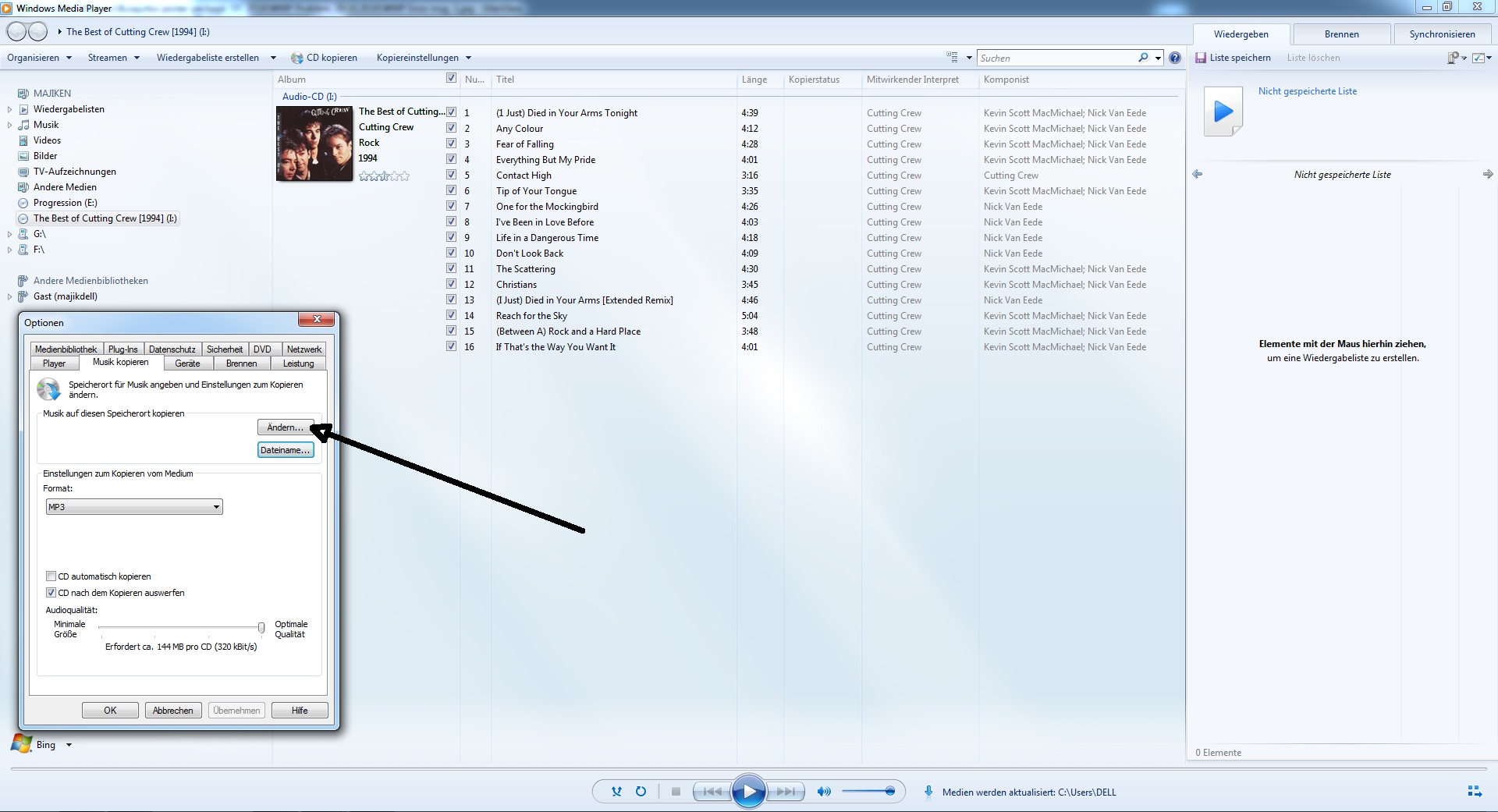Start playback with the Play button
Image resolution: width=1498 pixels, height=812 pixels.
coord(749,792)
